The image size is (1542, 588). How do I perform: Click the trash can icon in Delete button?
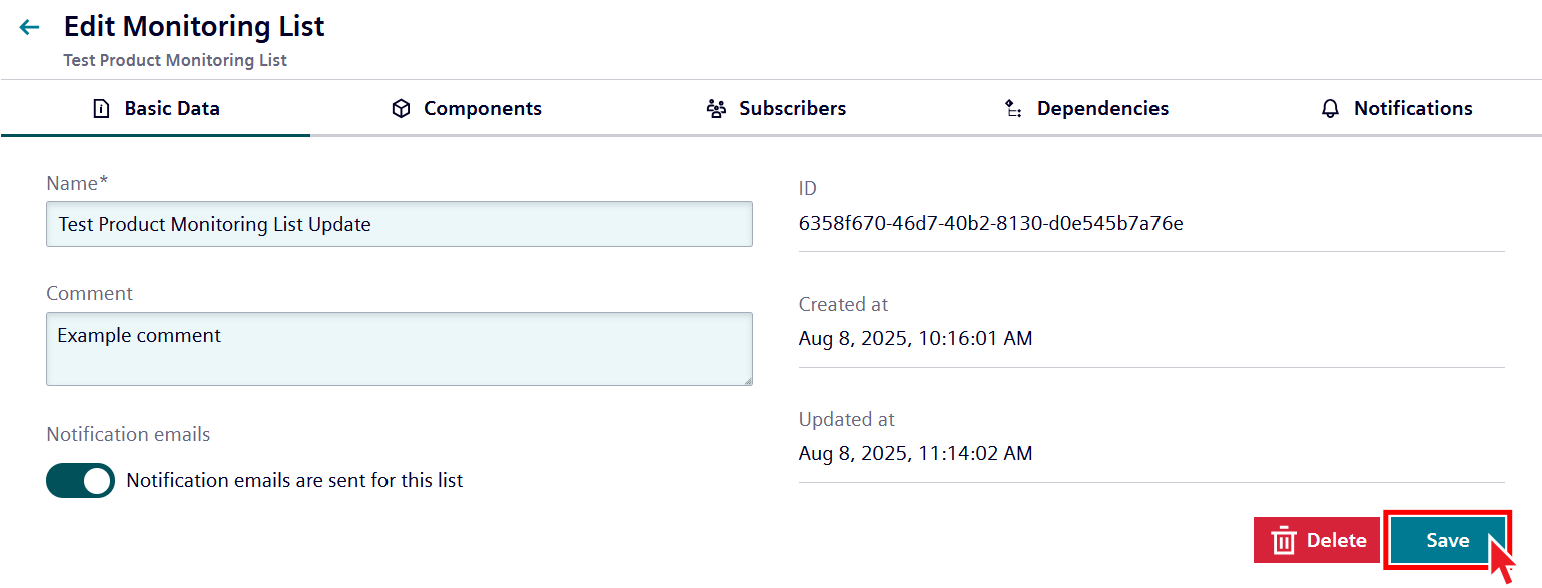coord(1283,541)
